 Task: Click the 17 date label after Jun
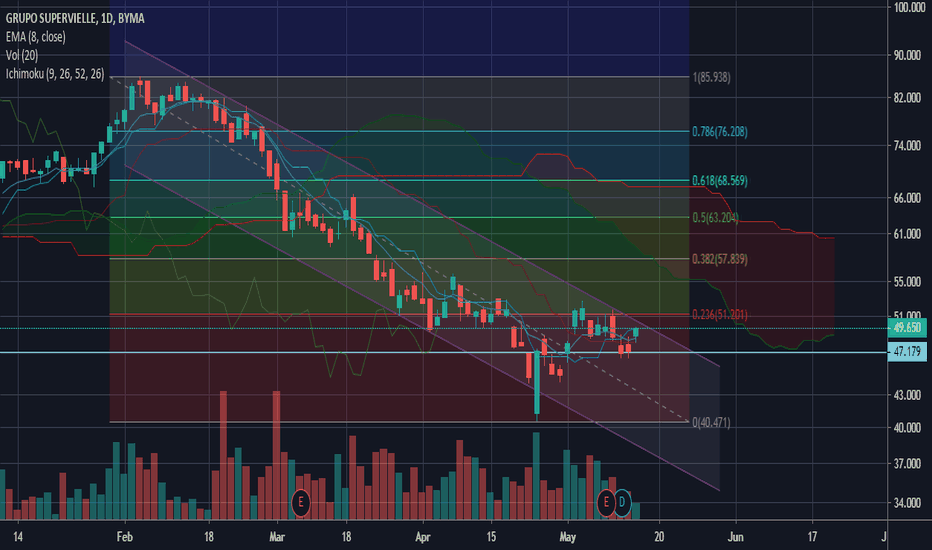point(812,537)
